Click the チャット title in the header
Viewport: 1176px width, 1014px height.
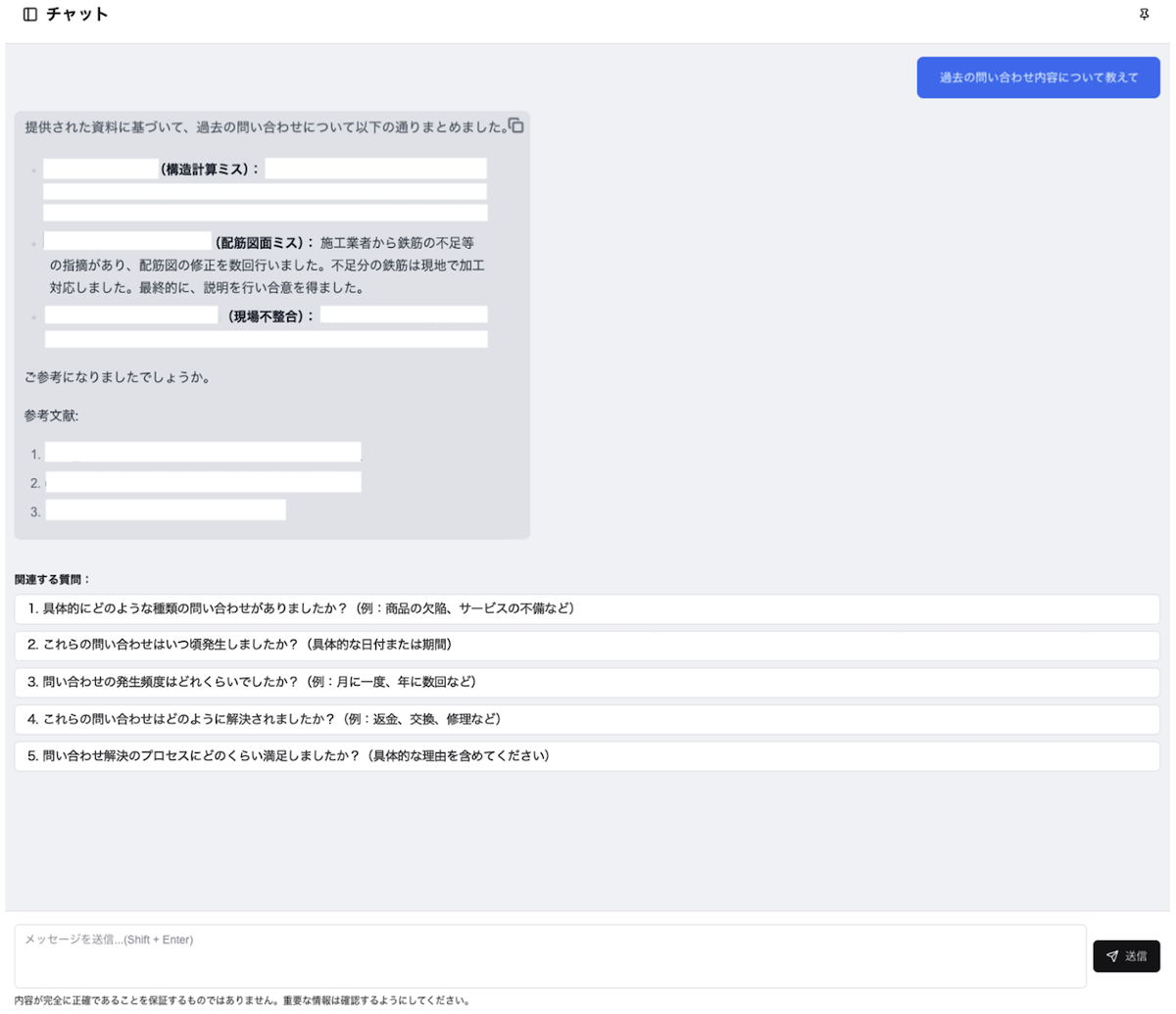(76, 14)
